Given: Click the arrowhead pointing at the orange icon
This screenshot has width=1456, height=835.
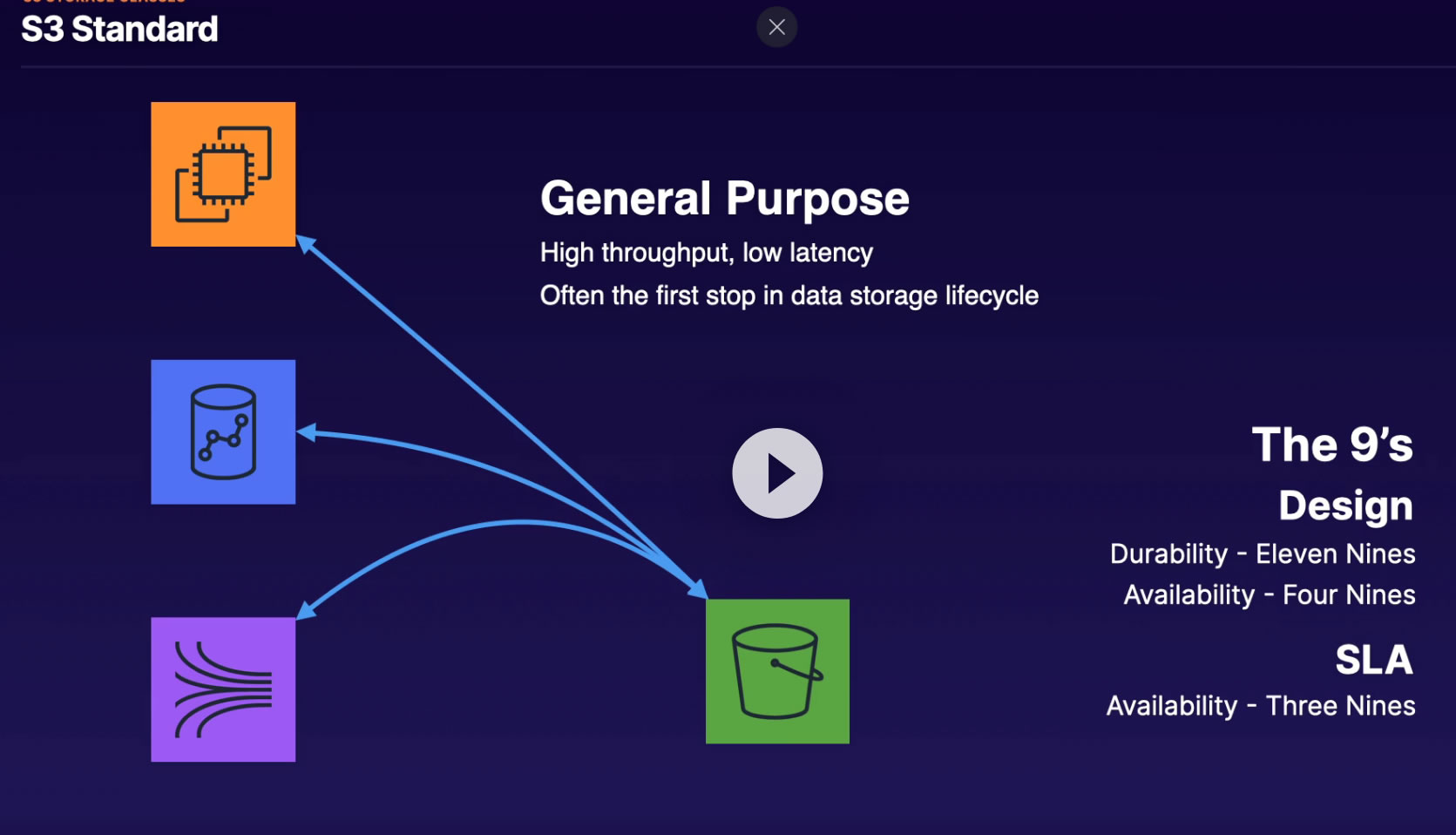Looking at the screenshot, I should point(305,243).
